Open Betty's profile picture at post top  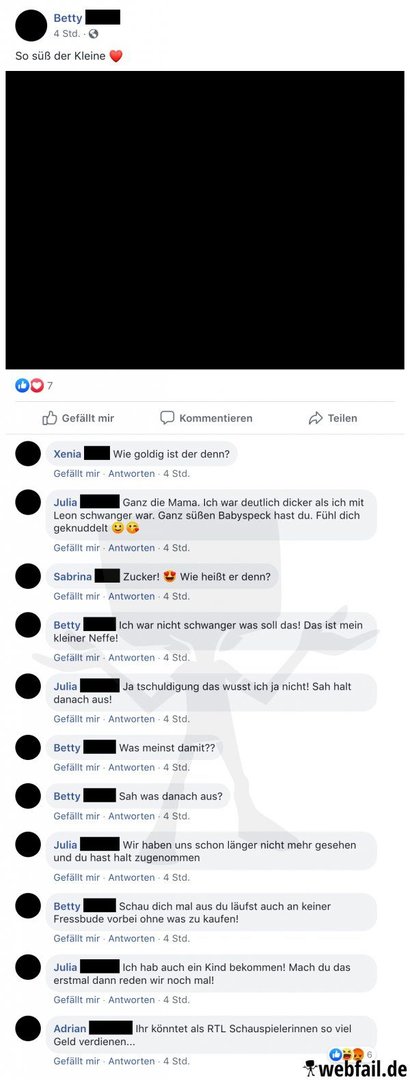tap(30, 25)
